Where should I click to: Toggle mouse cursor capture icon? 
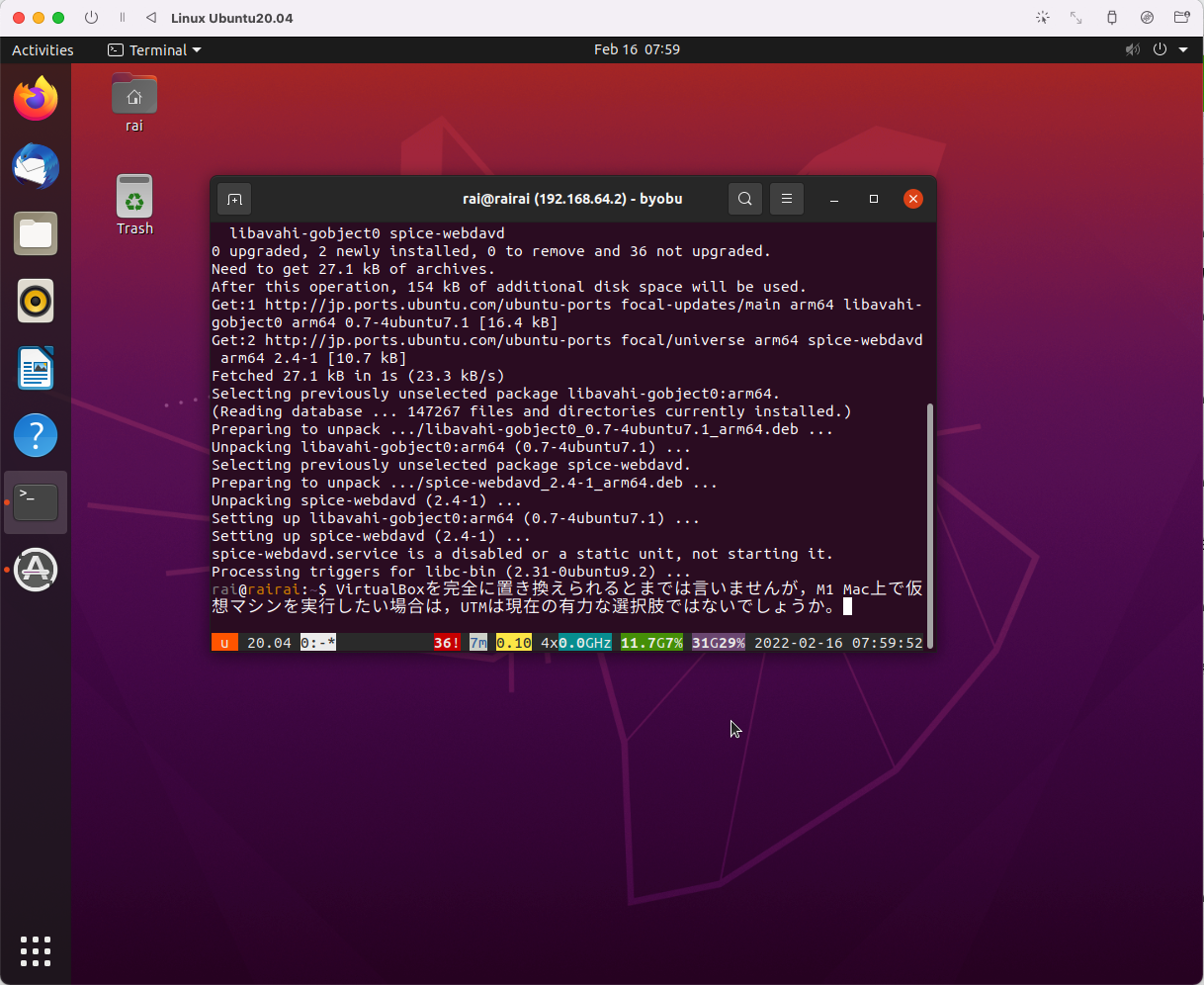(1042, 18)
